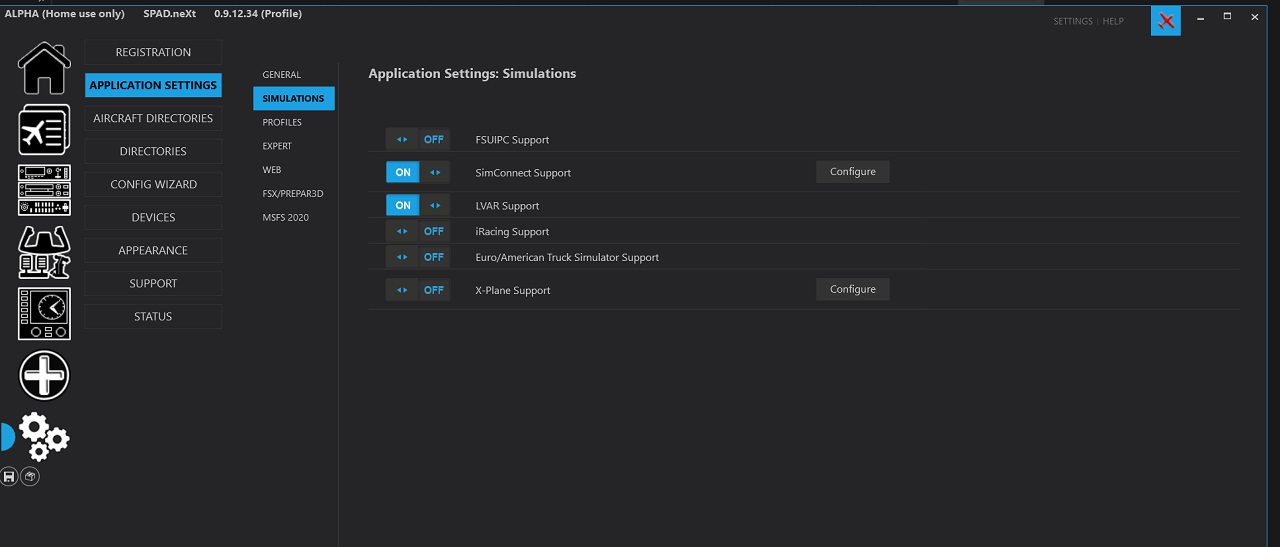
Task: Open the Status section
Action: point(153,316)
